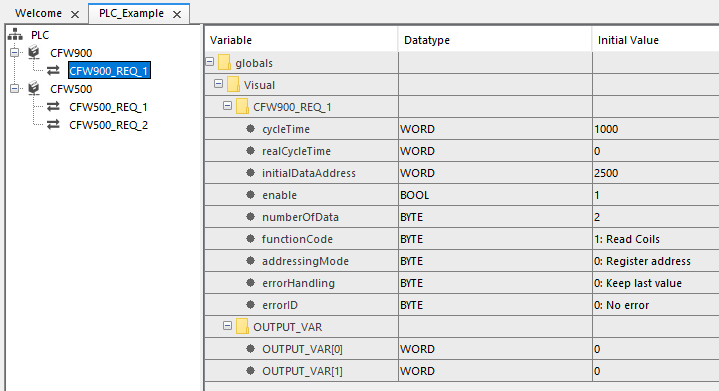Click the errorHandling variable name
Screen dimensions: 719x391
pos(298,283)
